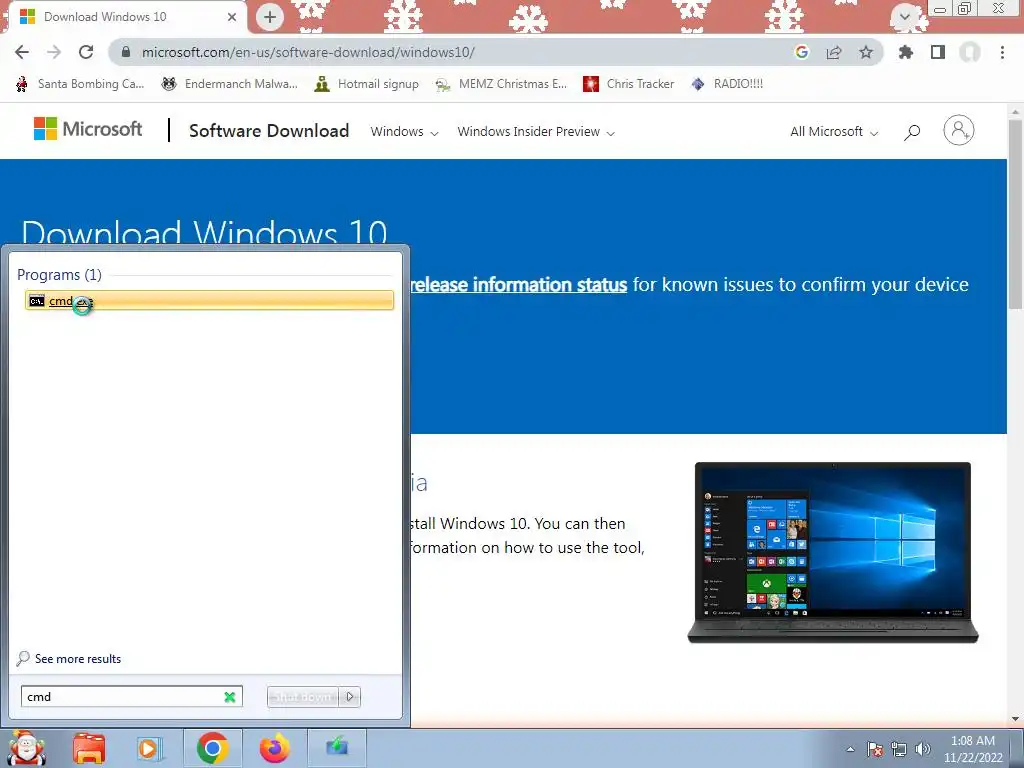Open the Chris Tracker bookmark
The width and height of the screenshot is (1024, 768).
pyautogui.click(x=628, y=84)
